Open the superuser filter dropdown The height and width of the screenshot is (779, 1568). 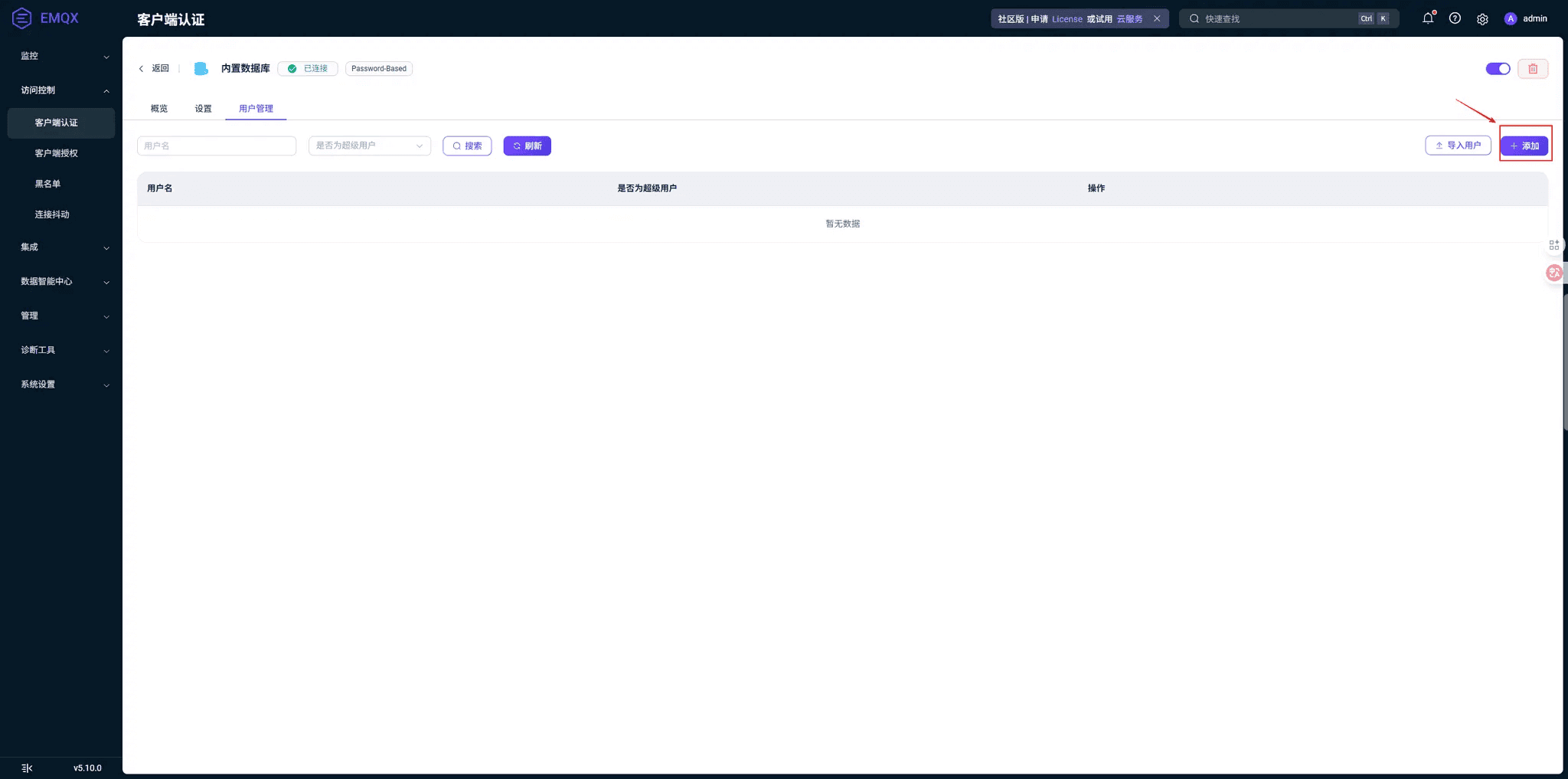369,146
